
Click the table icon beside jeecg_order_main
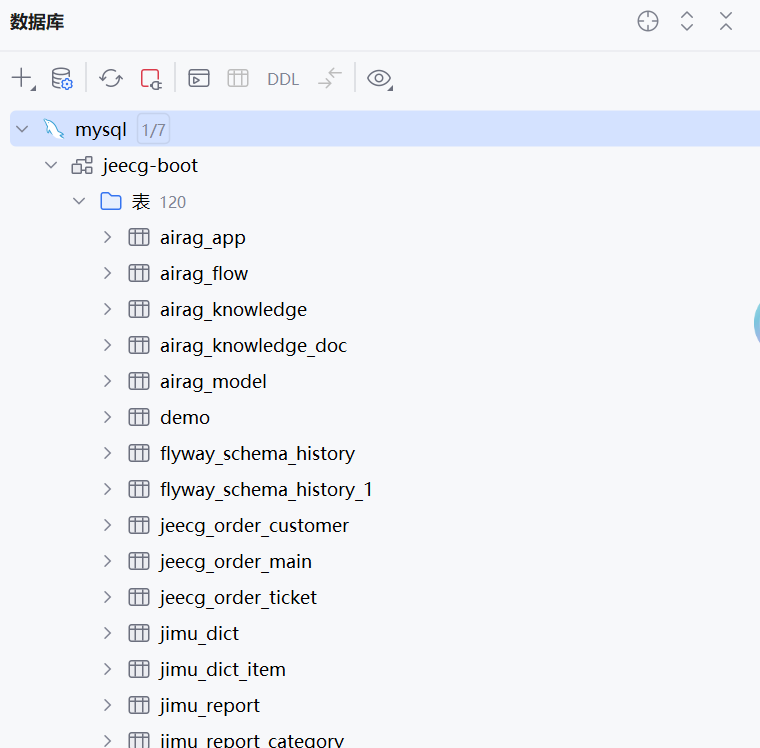click(x=139, y=561)
